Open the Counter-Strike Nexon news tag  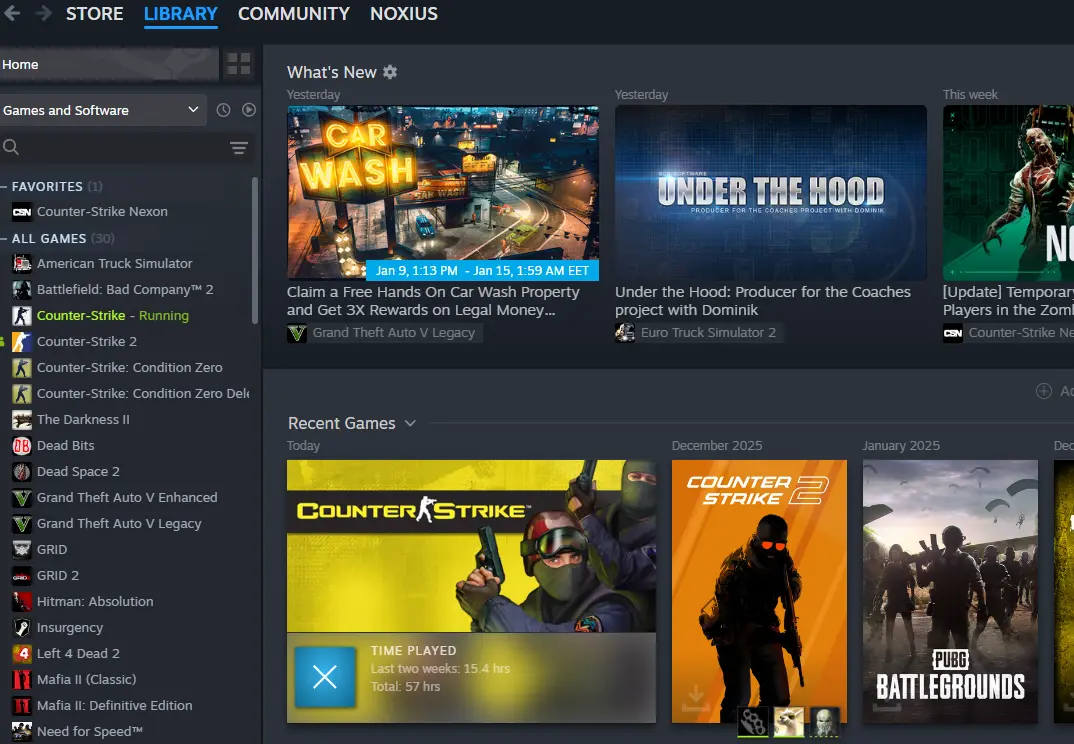pos(1008,333)
